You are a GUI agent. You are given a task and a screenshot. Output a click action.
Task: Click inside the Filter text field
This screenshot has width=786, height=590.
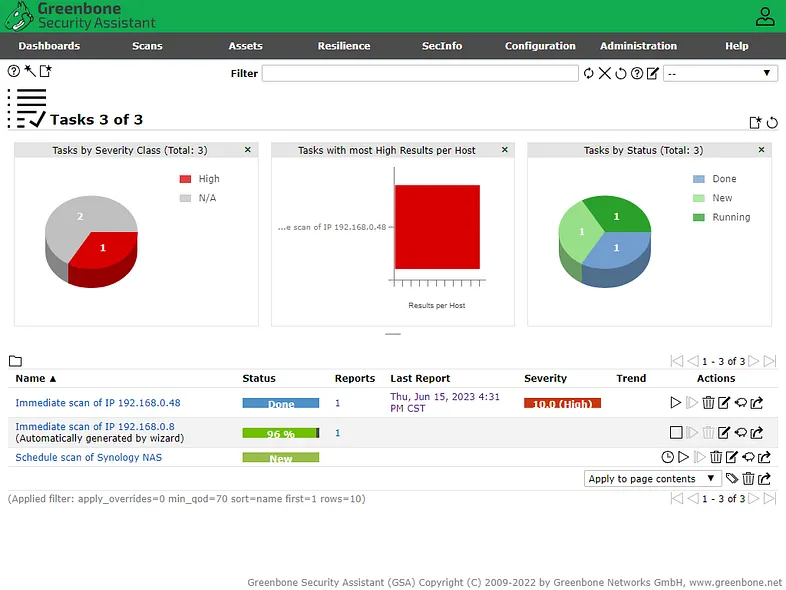point(420,73)
